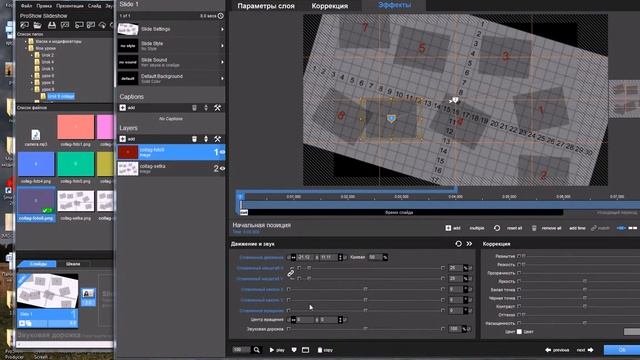The height and width of the screenshot is (360, 640).
Task: Open the Файл menu
Action: [x=26, y=6]
